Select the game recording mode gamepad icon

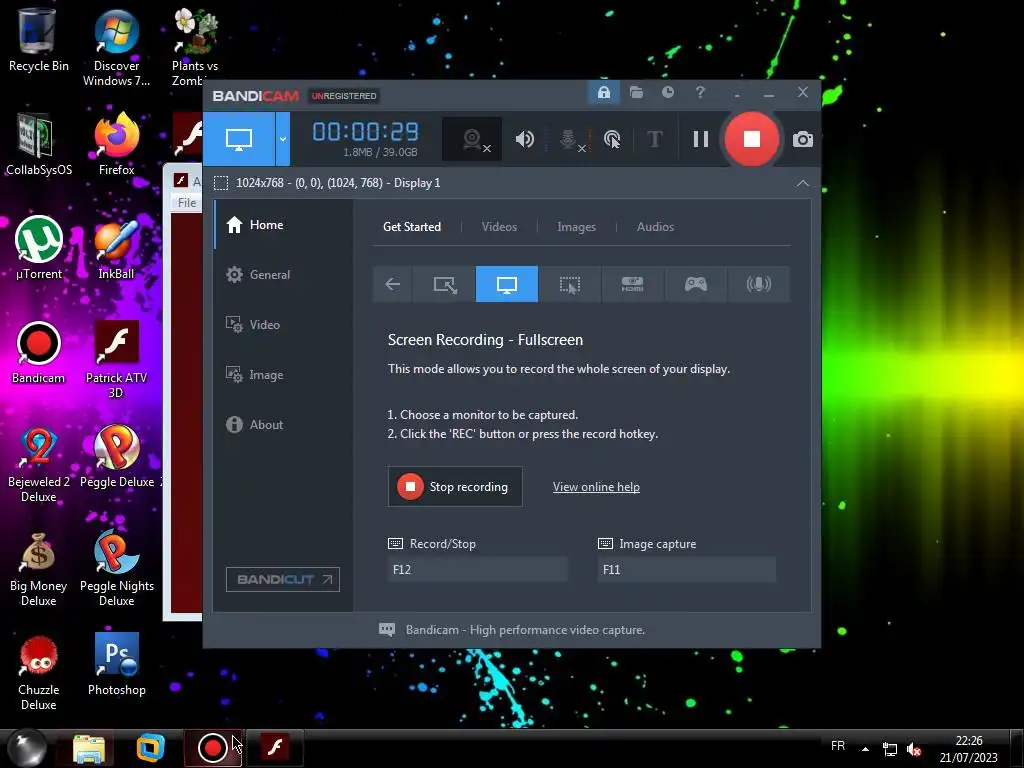[x=696, y=284]
